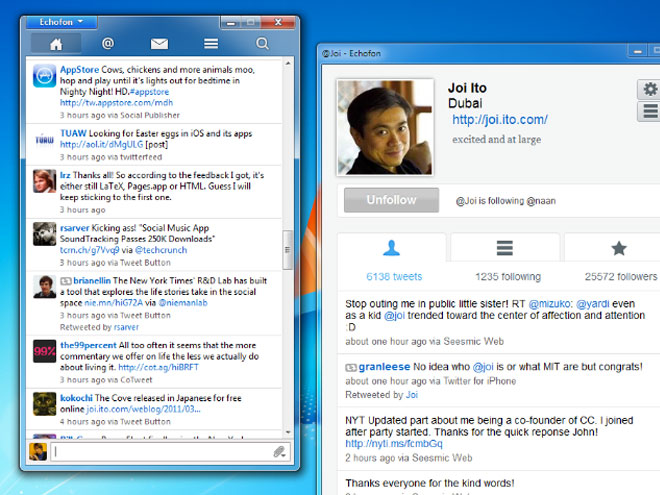660x495 pixels.
Task: Minimize the @Joi - Echofon window
Action: [x=638, y=52]
